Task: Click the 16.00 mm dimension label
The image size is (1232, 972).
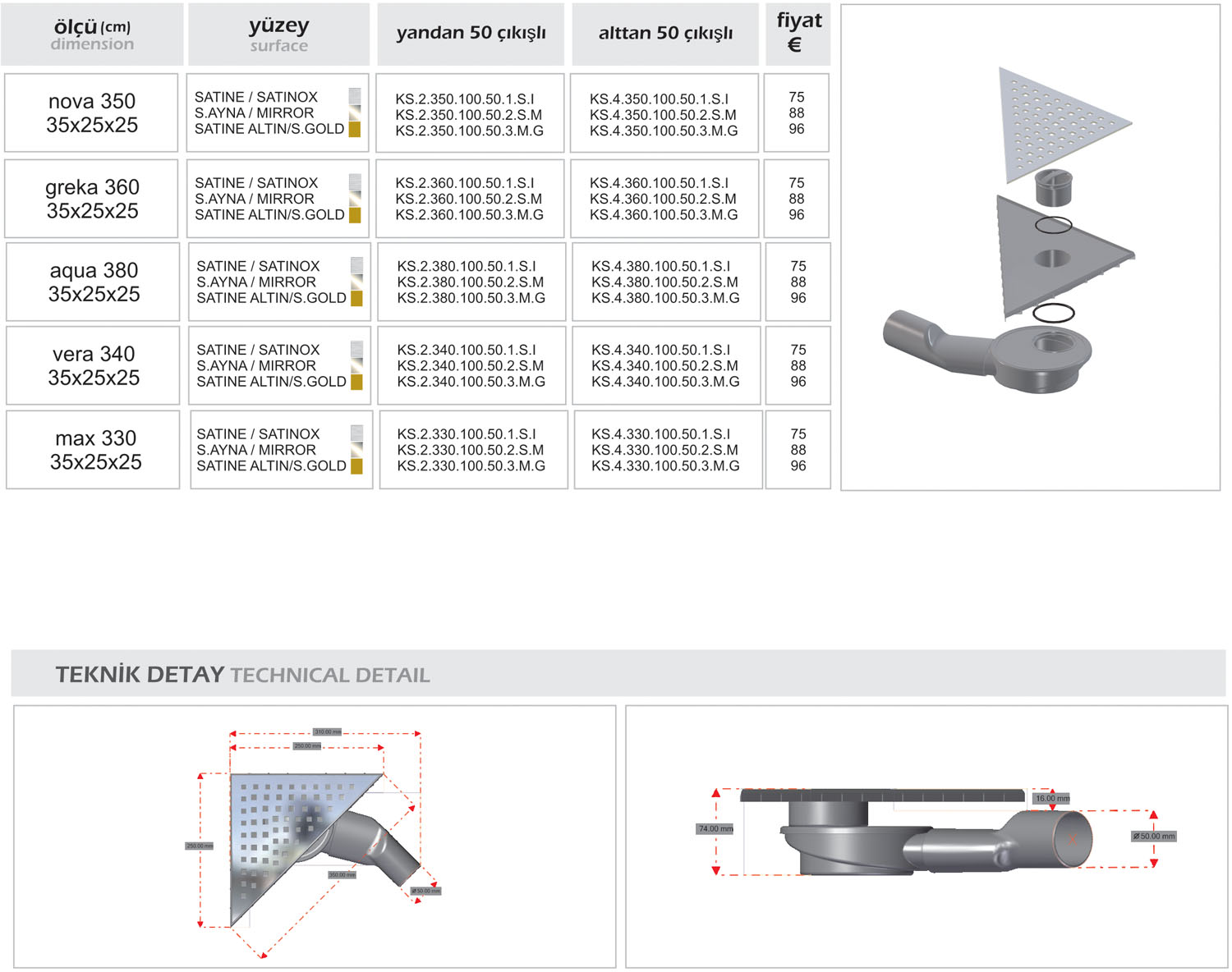Action: click(1052, 798)
